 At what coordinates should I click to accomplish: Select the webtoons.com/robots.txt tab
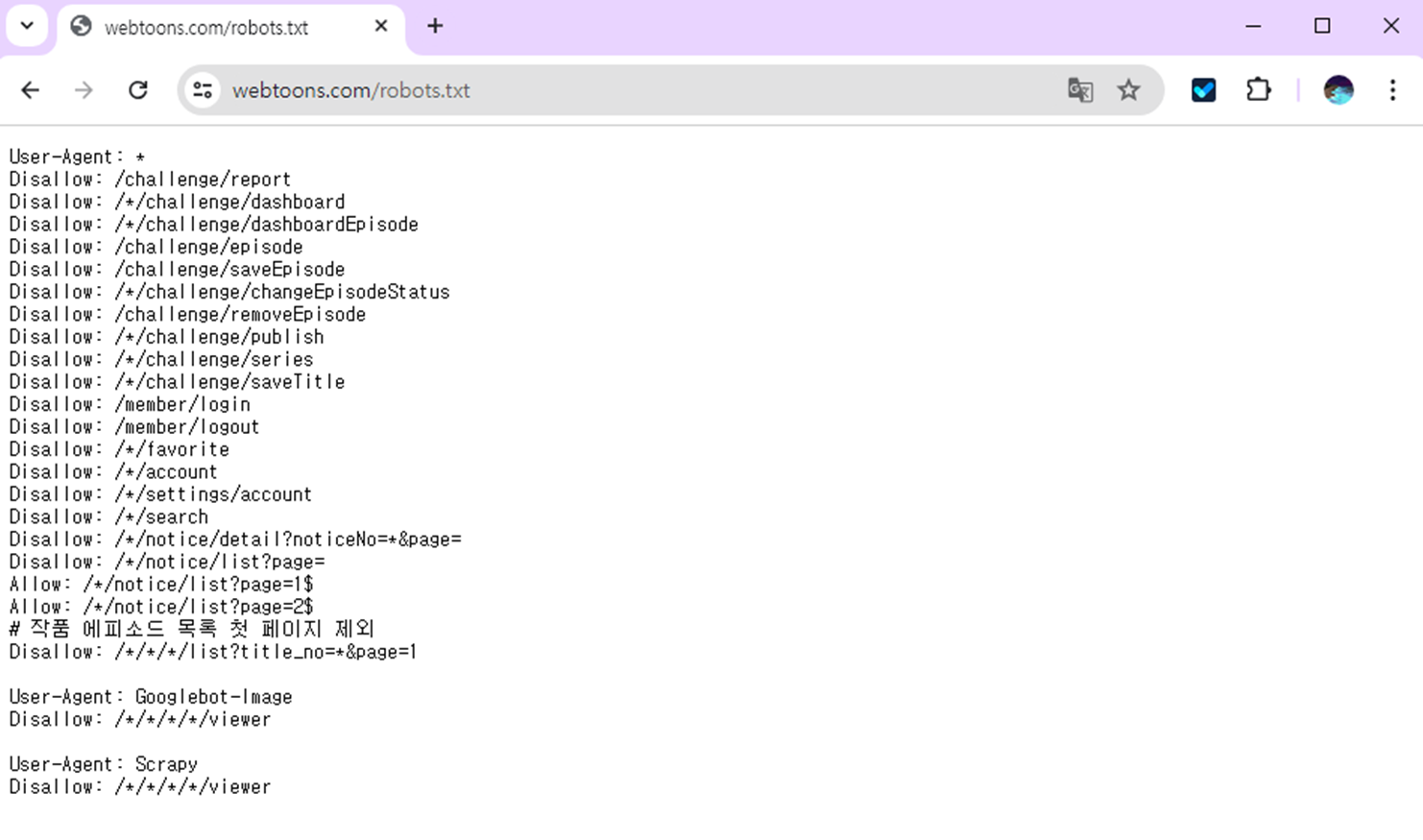pyautogui.click(x=230, y=27)
